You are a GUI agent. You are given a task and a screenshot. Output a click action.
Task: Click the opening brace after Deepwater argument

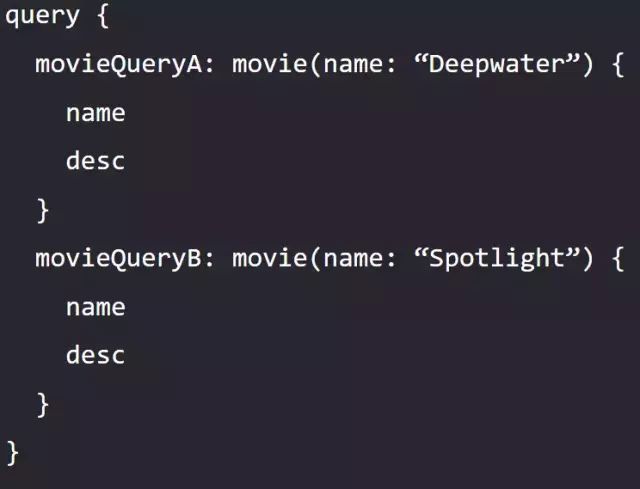(x=618, y=64)
